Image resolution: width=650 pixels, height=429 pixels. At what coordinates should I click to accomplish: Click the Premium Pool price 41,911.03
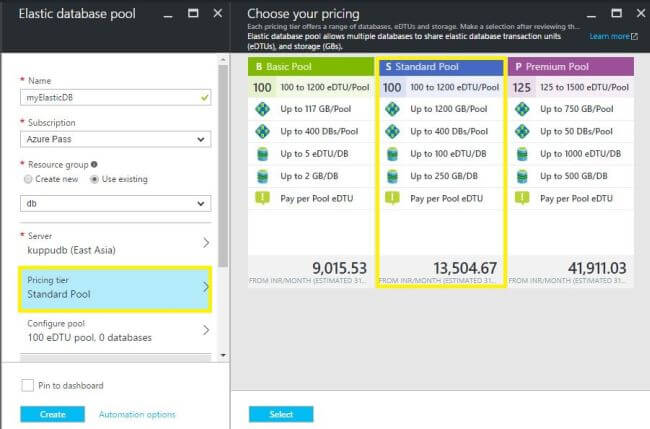click(597, 268)
